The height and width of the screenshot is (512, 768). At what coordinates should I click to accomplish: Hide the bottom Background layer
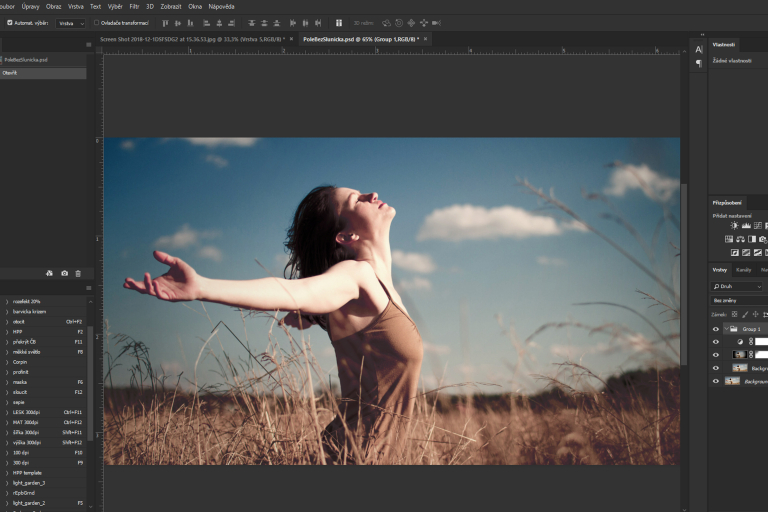(715, 381)
